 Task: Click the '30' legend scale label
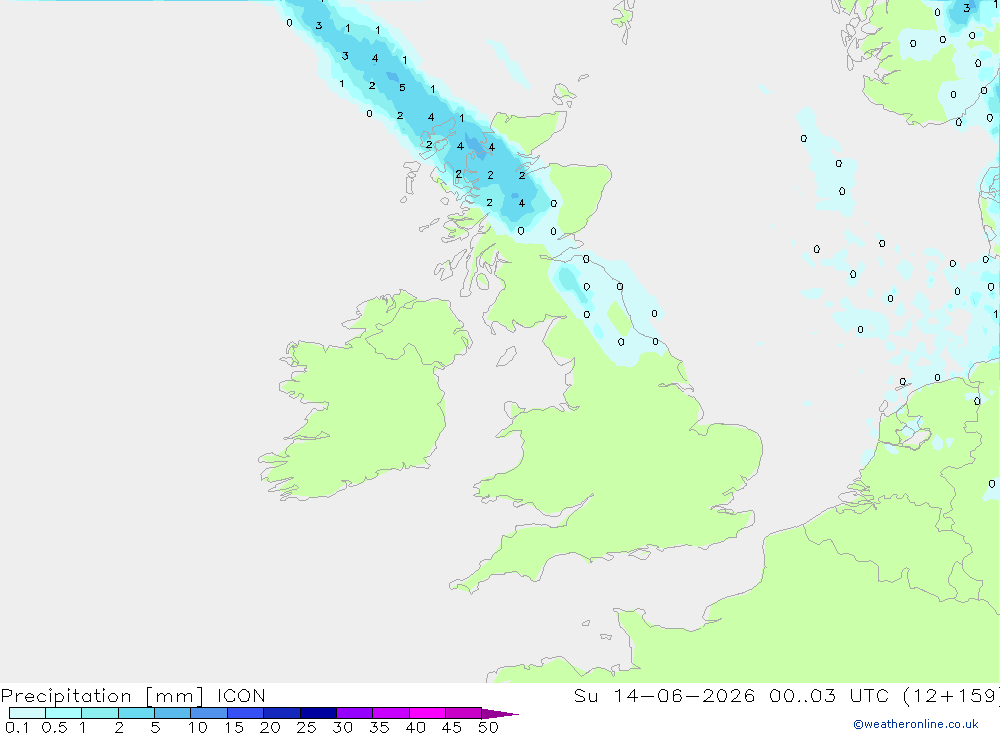pos(343,727)
